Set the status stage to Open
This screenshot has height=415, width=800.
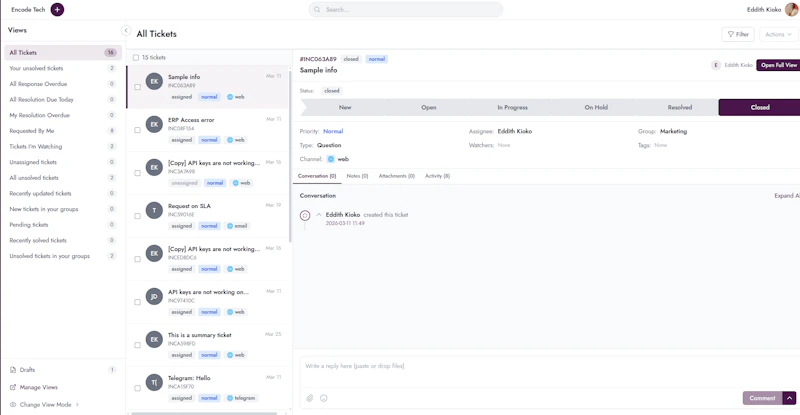point(429,107)
